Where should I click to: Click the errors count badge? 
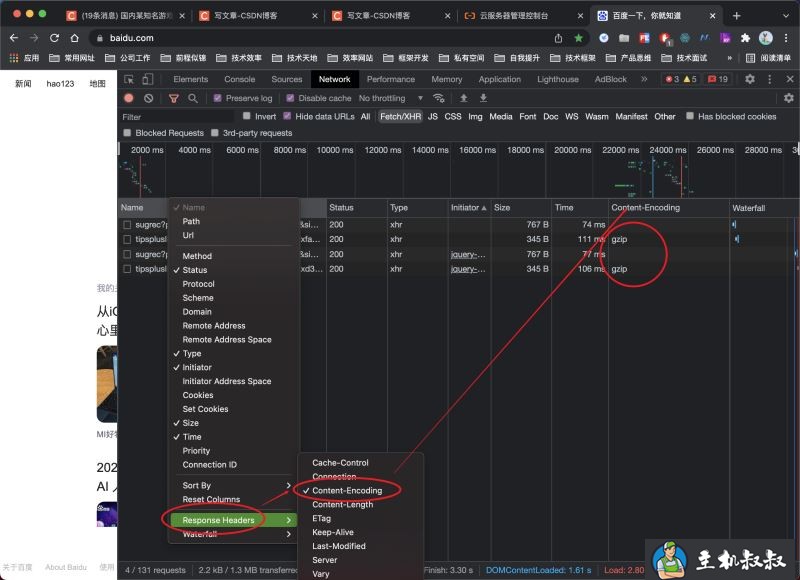[x=672, y=79]
